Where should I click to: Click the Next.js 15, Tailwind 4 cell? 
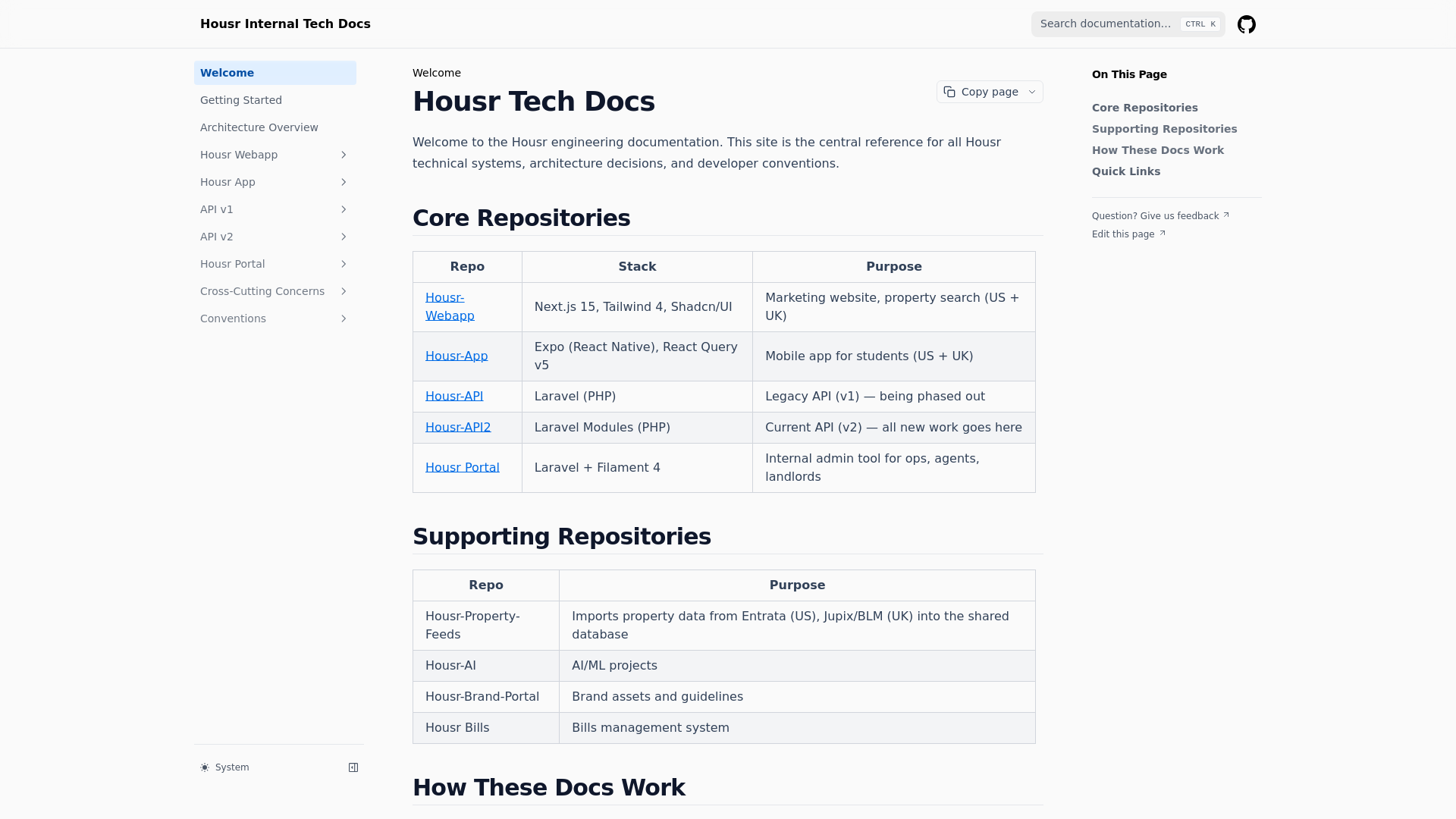point(637,307)
